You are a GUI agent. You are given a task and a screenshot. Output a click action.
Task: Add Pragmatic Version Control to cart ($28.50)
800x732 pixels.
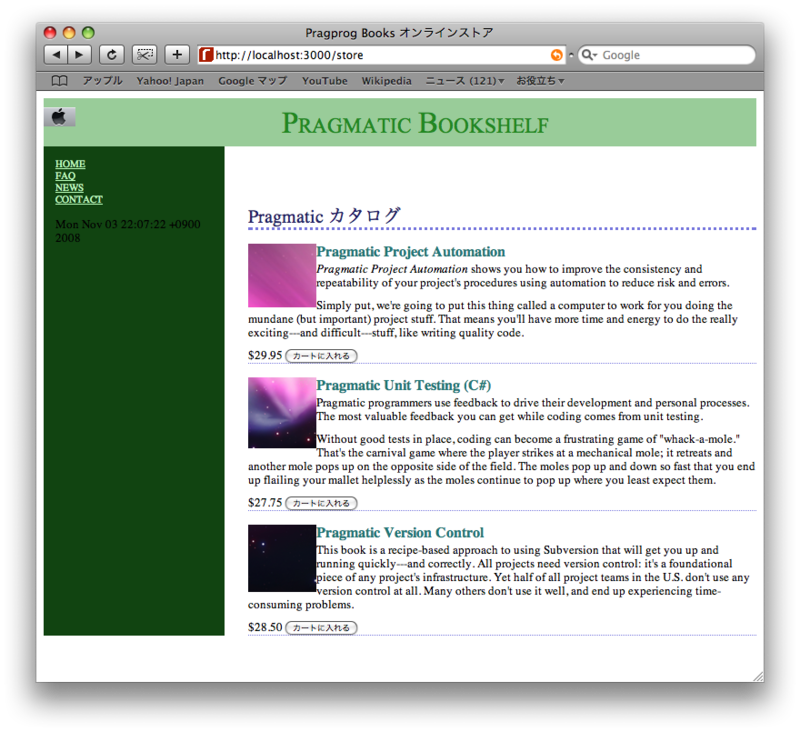coord(321,627)
